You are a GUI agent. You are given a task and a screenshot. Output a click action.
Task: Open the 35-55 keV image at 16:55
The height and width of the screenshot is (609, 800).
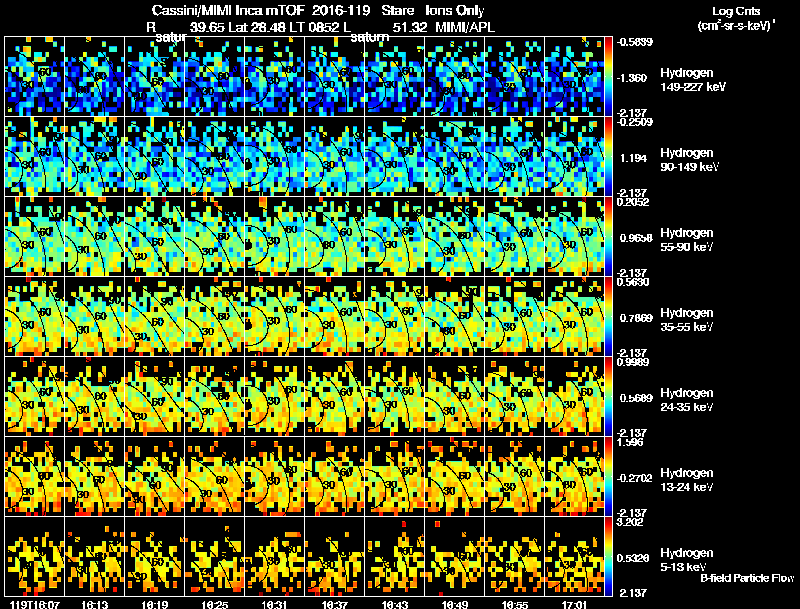point(515,317)
